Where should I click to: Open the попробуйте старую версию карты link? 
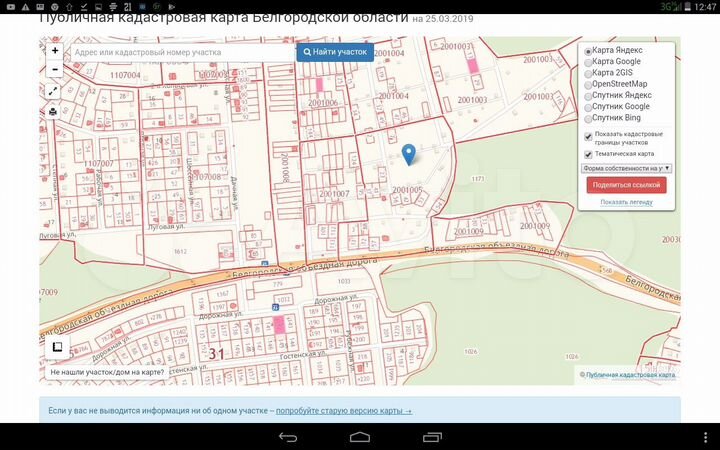point(344,411)
